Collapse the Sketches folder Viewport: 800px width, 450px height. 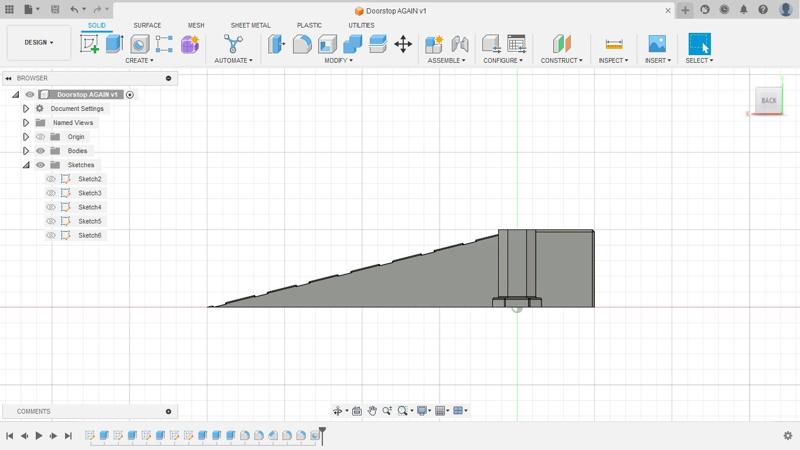[x=26, y=165]
